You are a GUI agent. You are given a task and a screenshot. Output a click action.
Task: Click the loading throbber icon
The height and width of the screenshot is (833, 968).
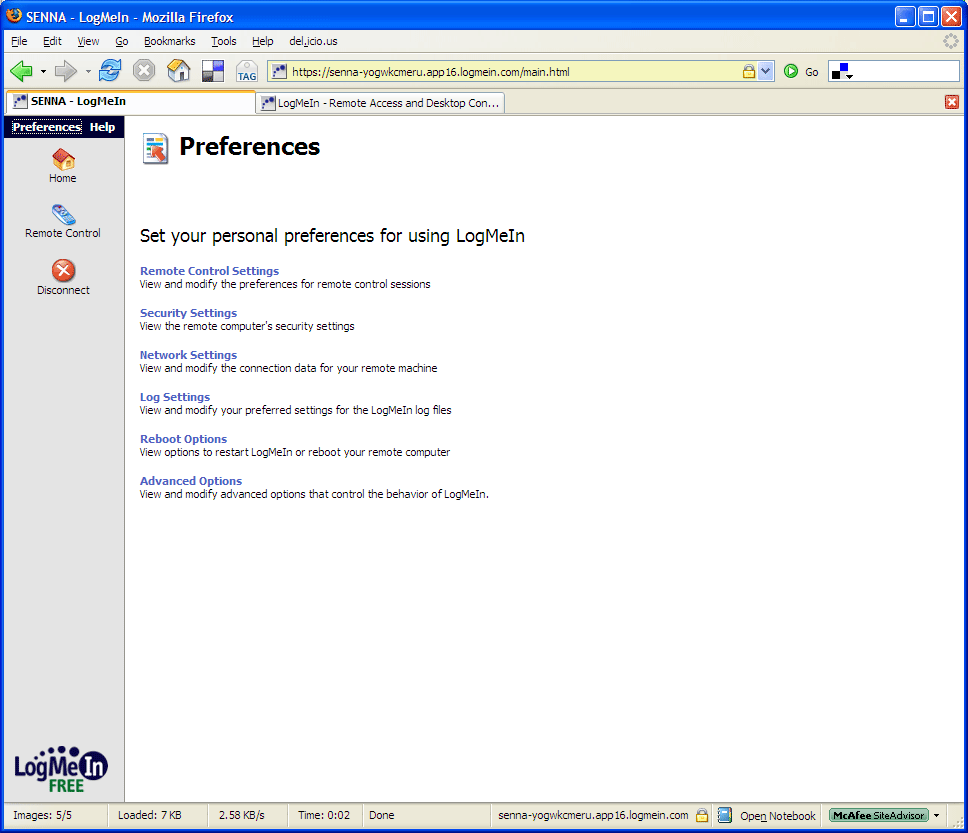click(x=951, y=41)
